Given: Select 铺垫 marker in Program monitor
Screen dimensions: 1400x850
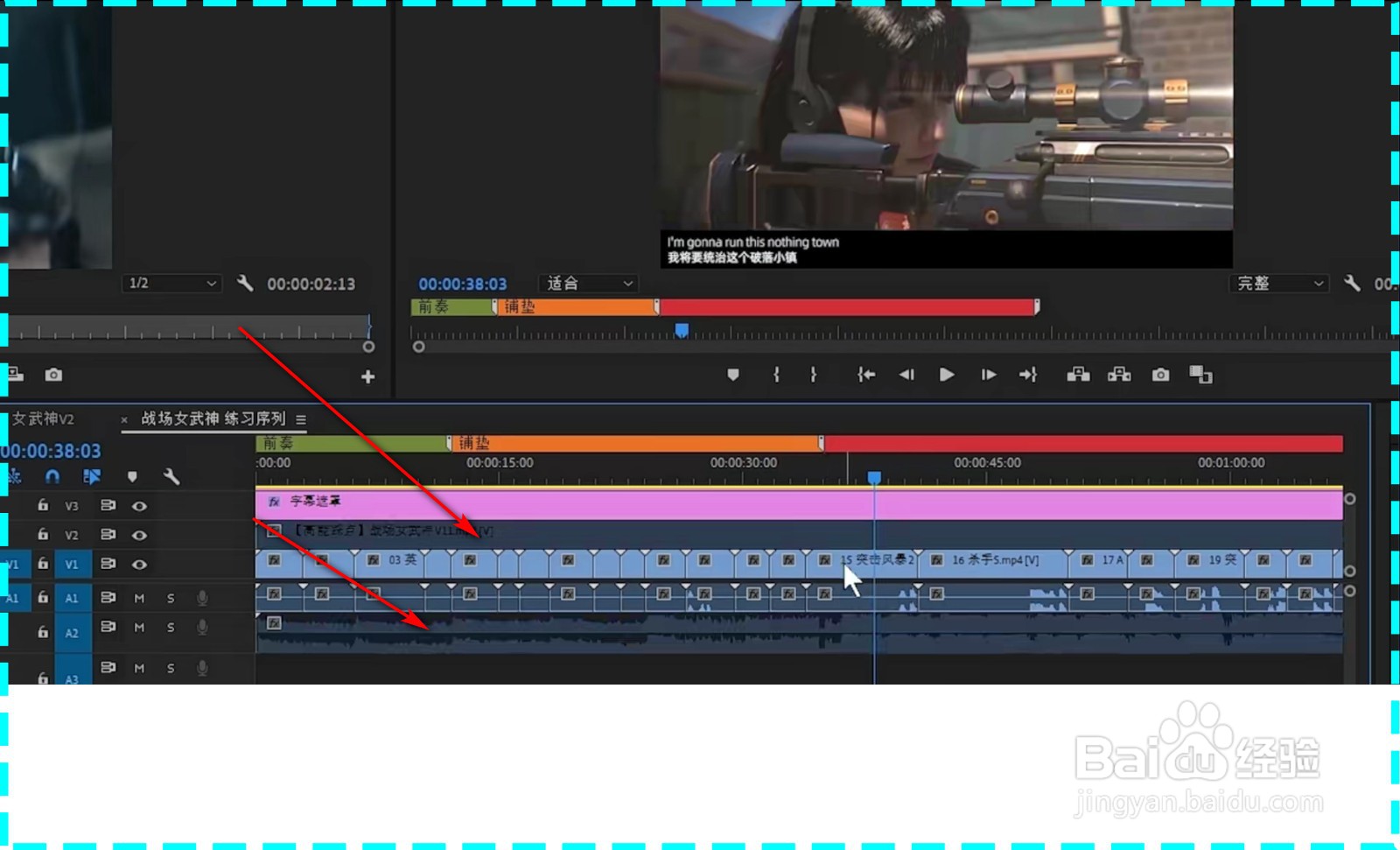Looking at the screenshot, I should [577, 306].
